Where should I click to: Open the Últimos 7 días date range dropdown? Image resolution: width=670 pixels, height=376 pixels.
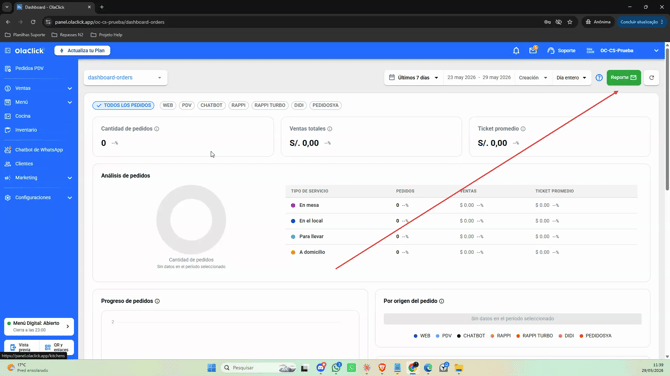coord(414,78)
